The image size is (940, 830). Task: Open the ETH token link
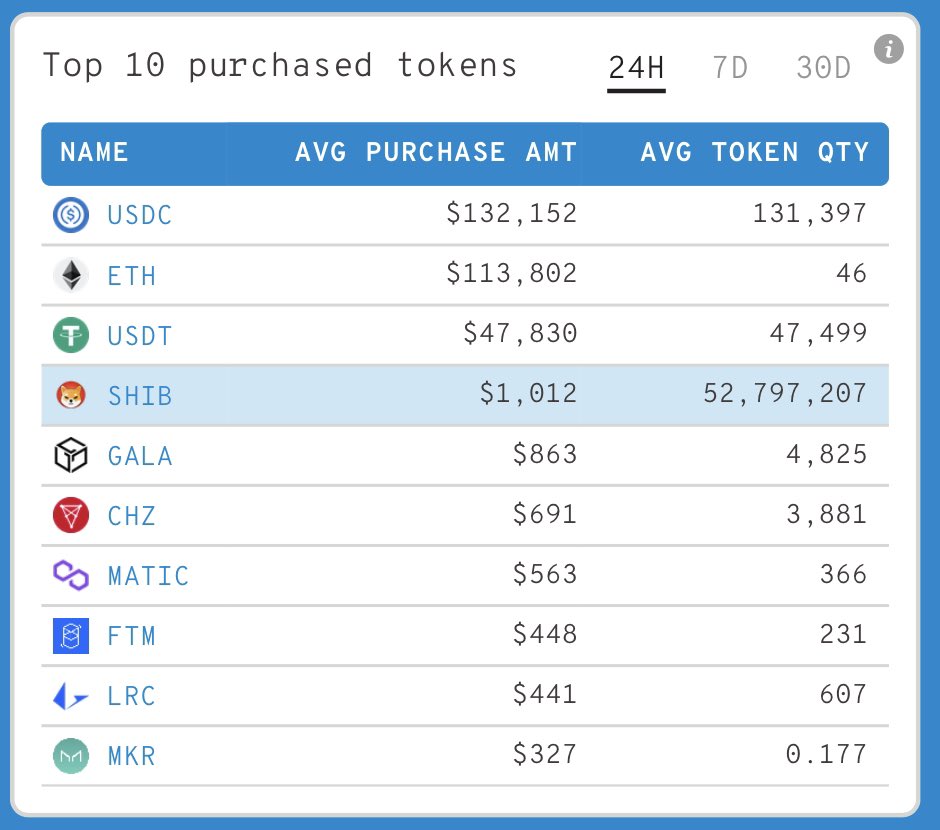click(x=131, y=276)
